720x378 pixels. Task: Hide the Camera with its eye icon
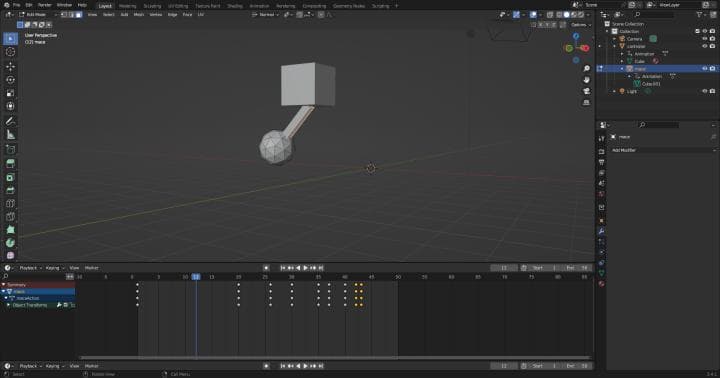705,39
